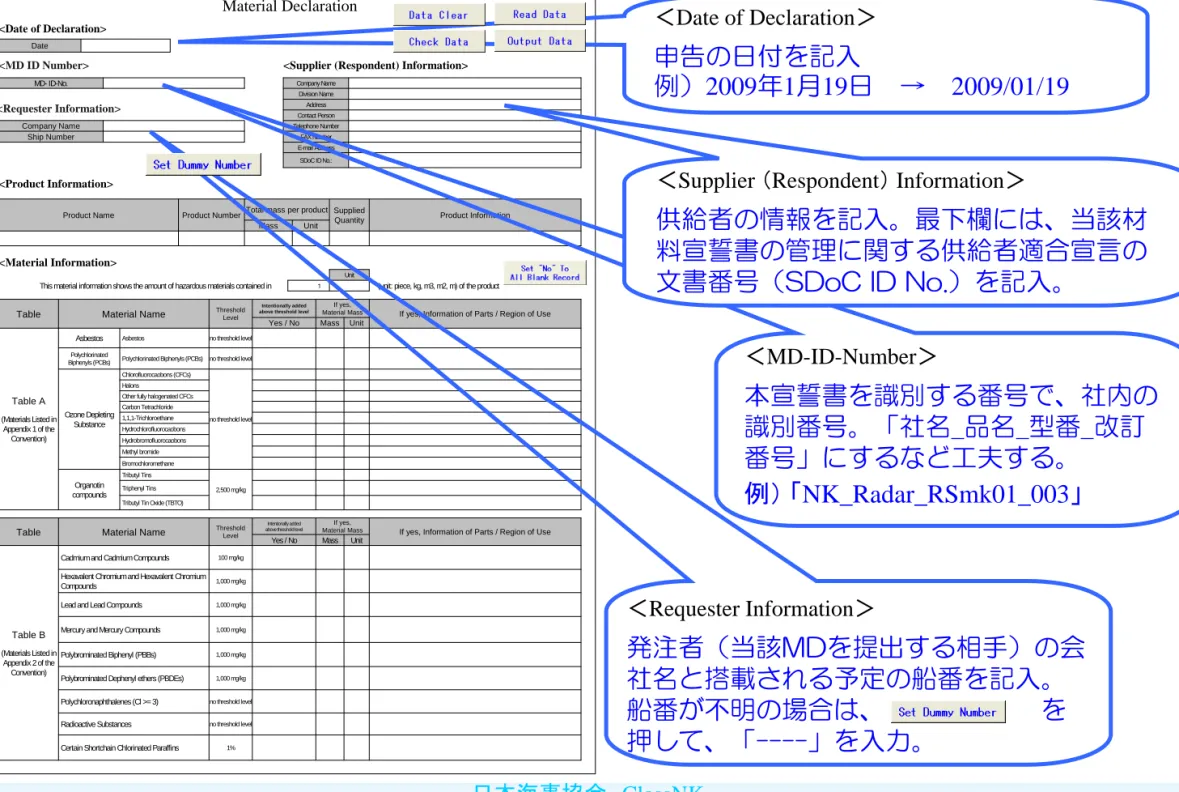
Task: Select 'Bromochloromethane' material row
Action: 165,463
